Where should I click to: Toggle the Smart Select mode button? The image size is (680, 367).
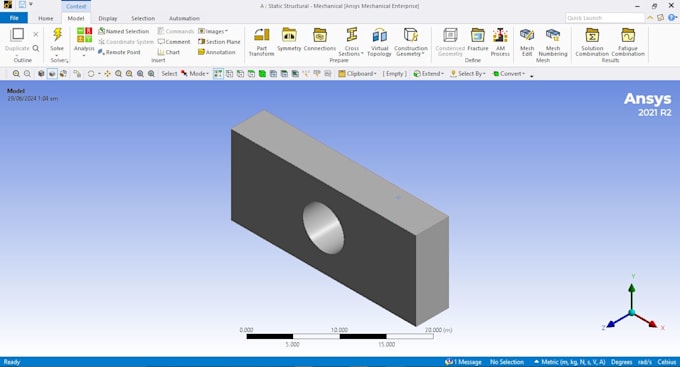click(x=218, y=74)
